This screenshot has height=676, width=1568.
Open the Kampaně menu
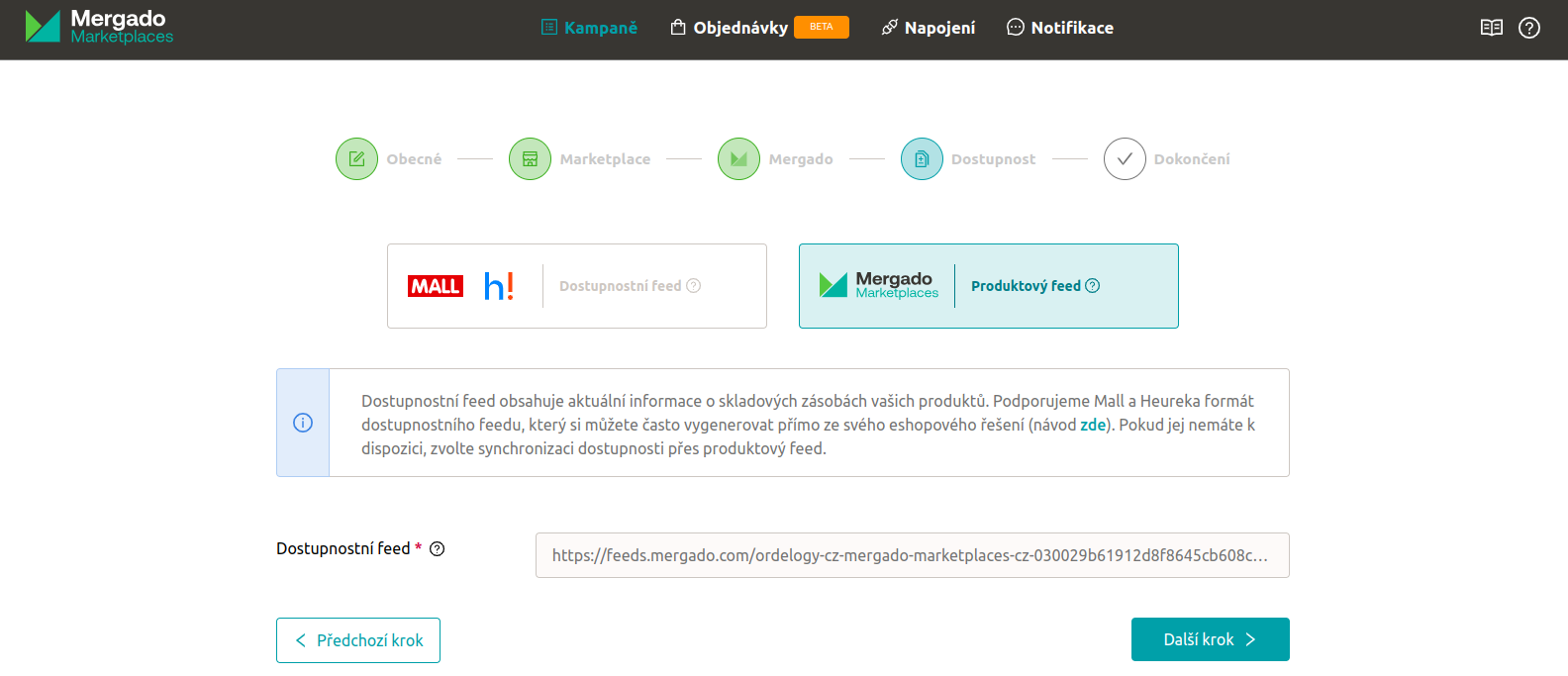coord(589,28)
